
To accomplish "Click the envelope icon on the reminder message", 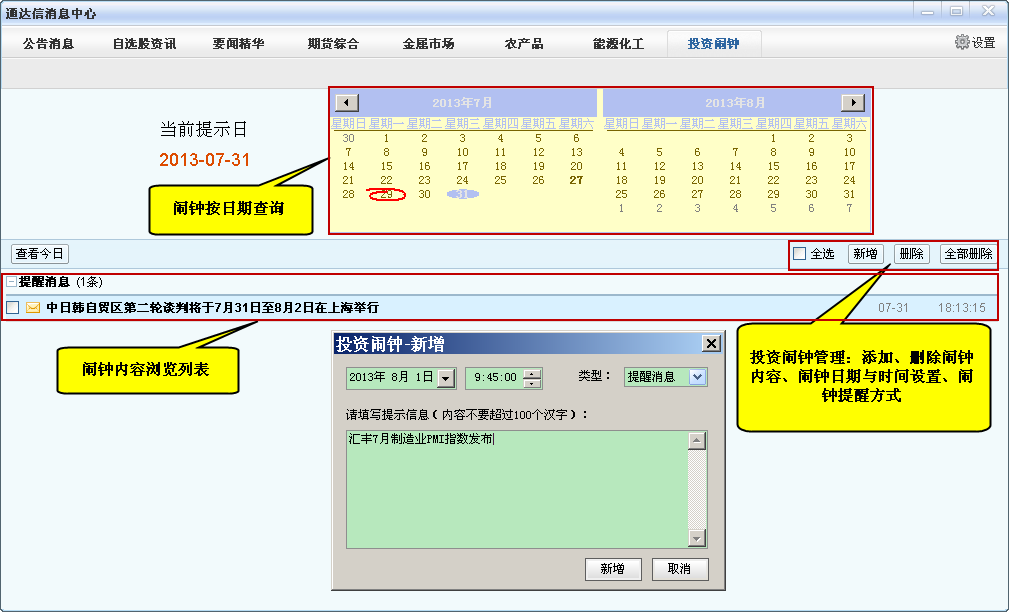I will click(33, 308).
